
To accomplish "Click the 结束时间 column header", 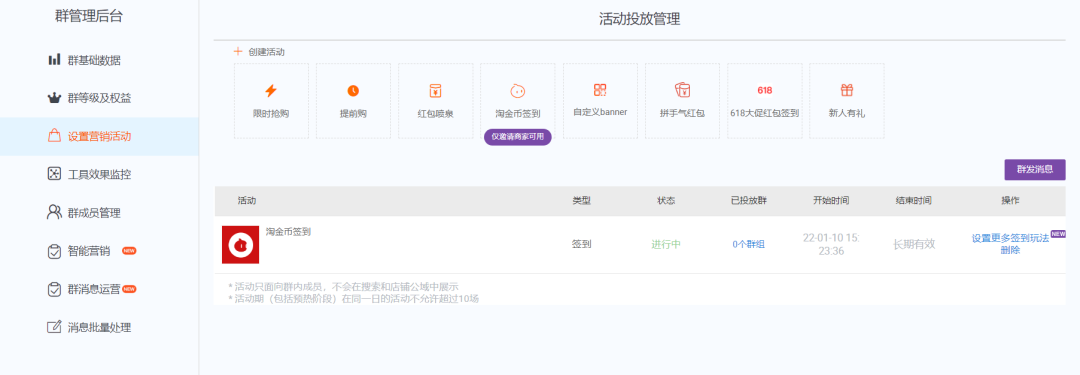I will [x=913, y=201].
